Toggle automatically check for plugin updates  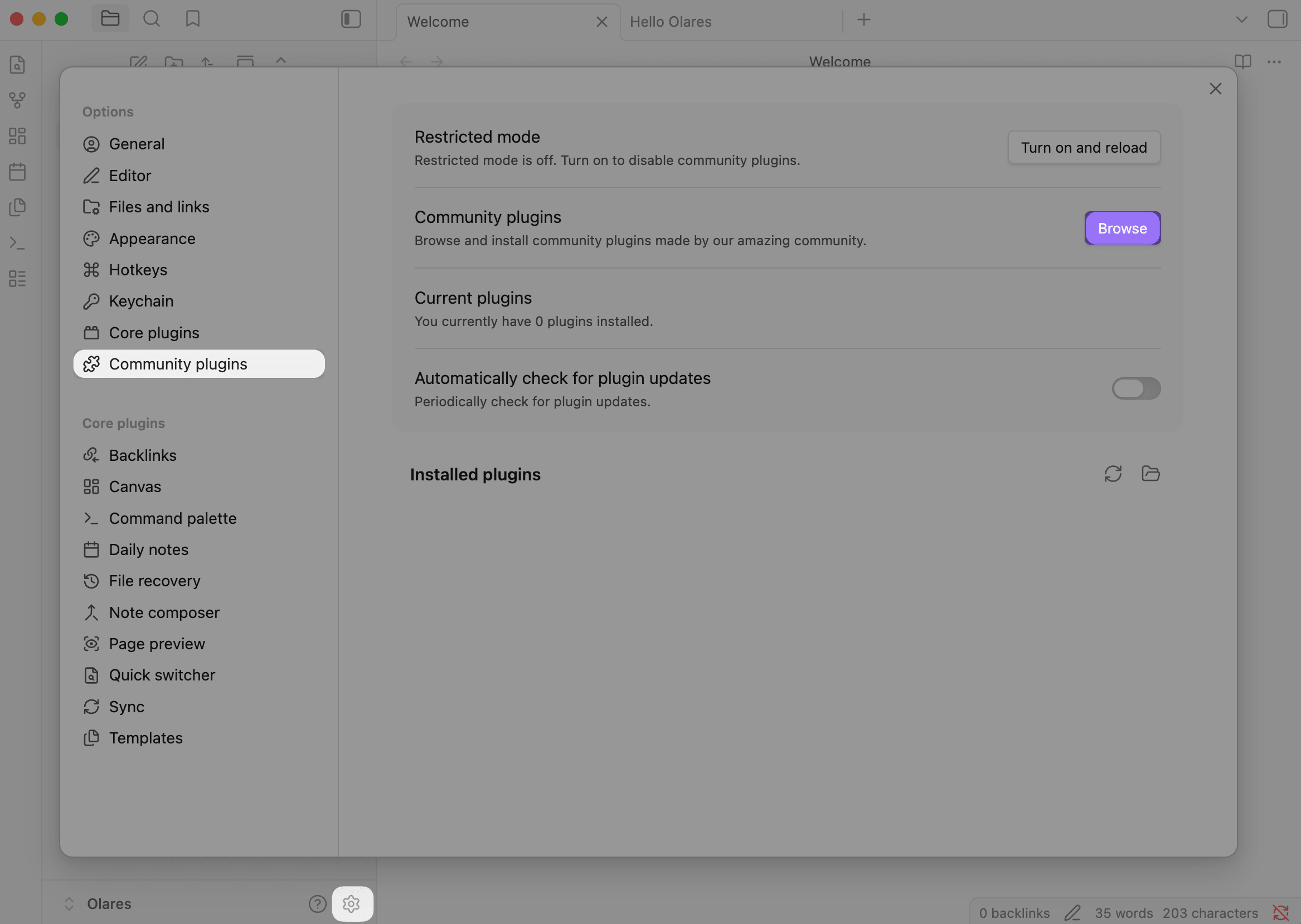1137,388
